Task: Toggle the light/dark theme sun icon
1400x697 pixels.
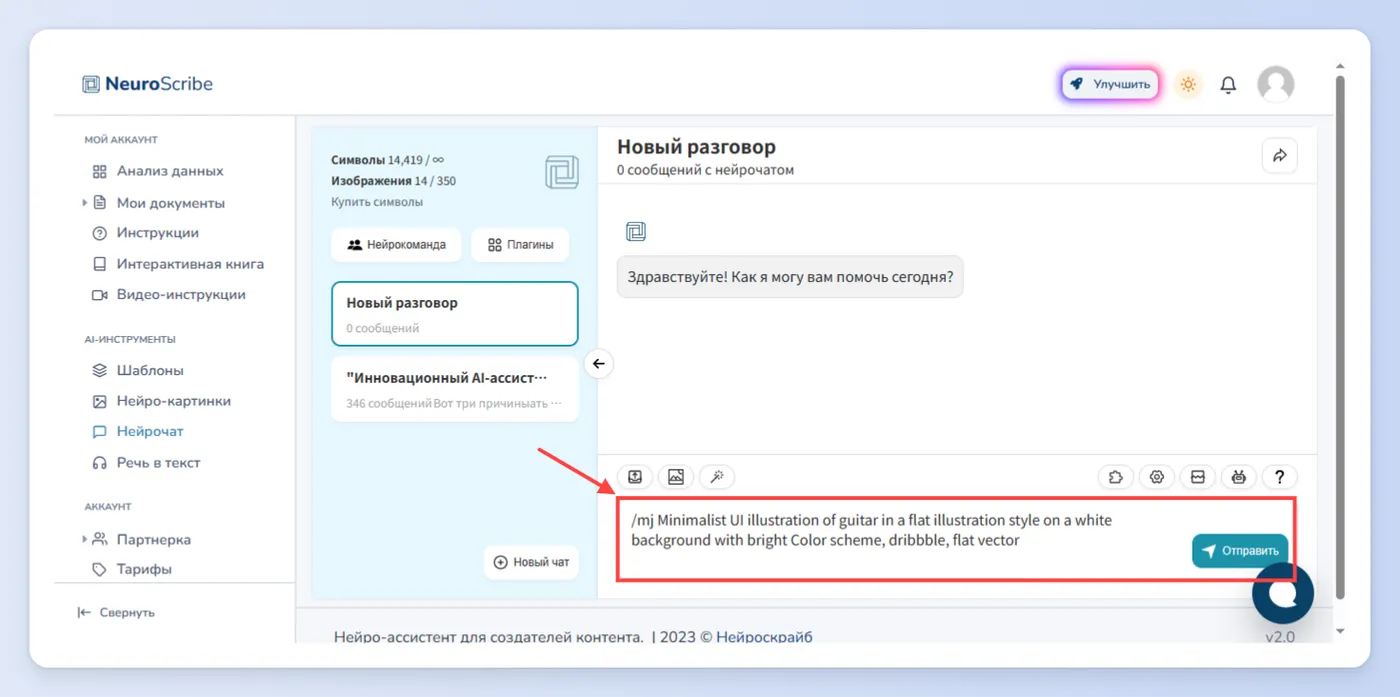Action: (x=1188, y=84)
